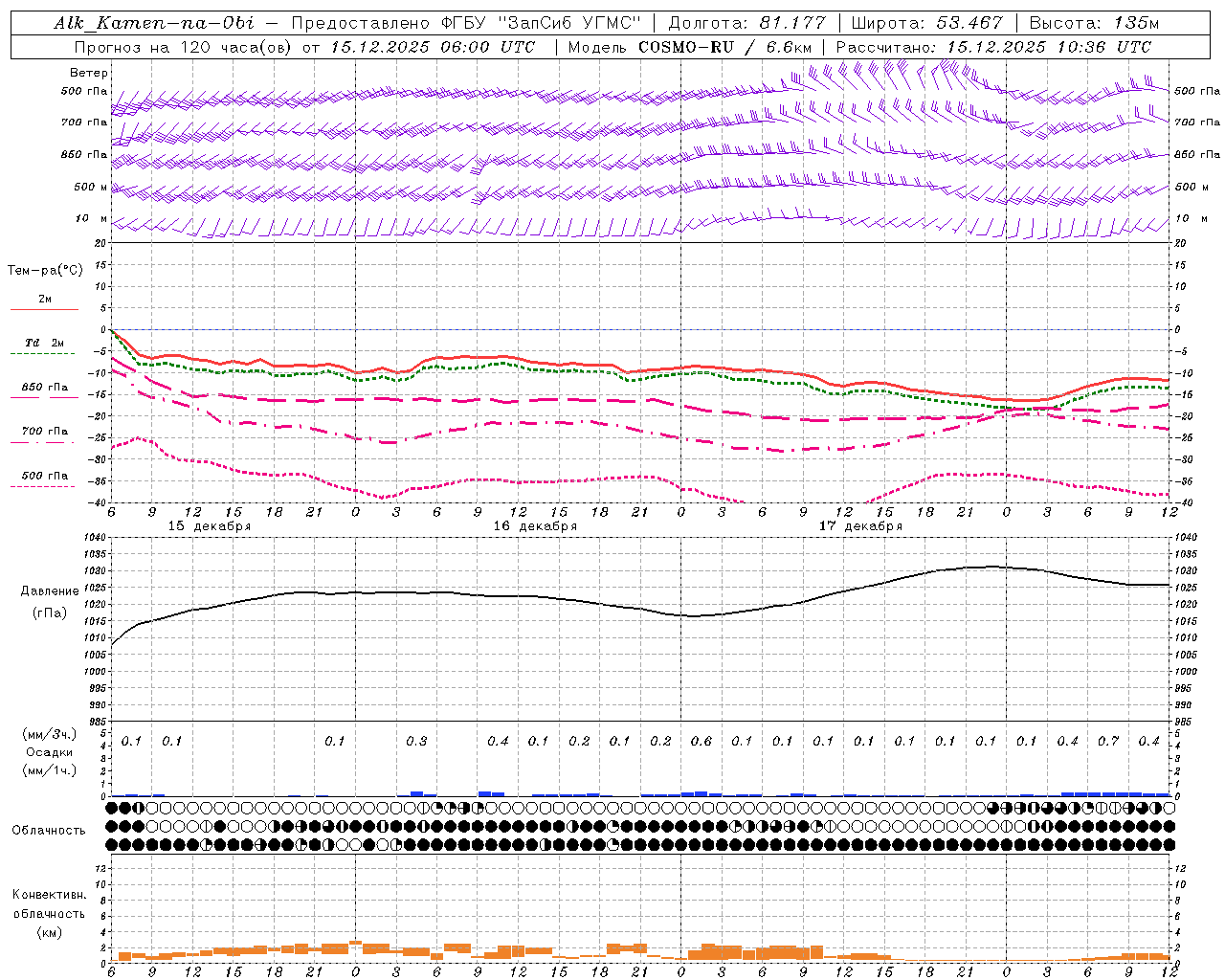Screen dimensions: 1225x980
Task: Click the (мм/1ч.) unit label
Action: (49, 770)
